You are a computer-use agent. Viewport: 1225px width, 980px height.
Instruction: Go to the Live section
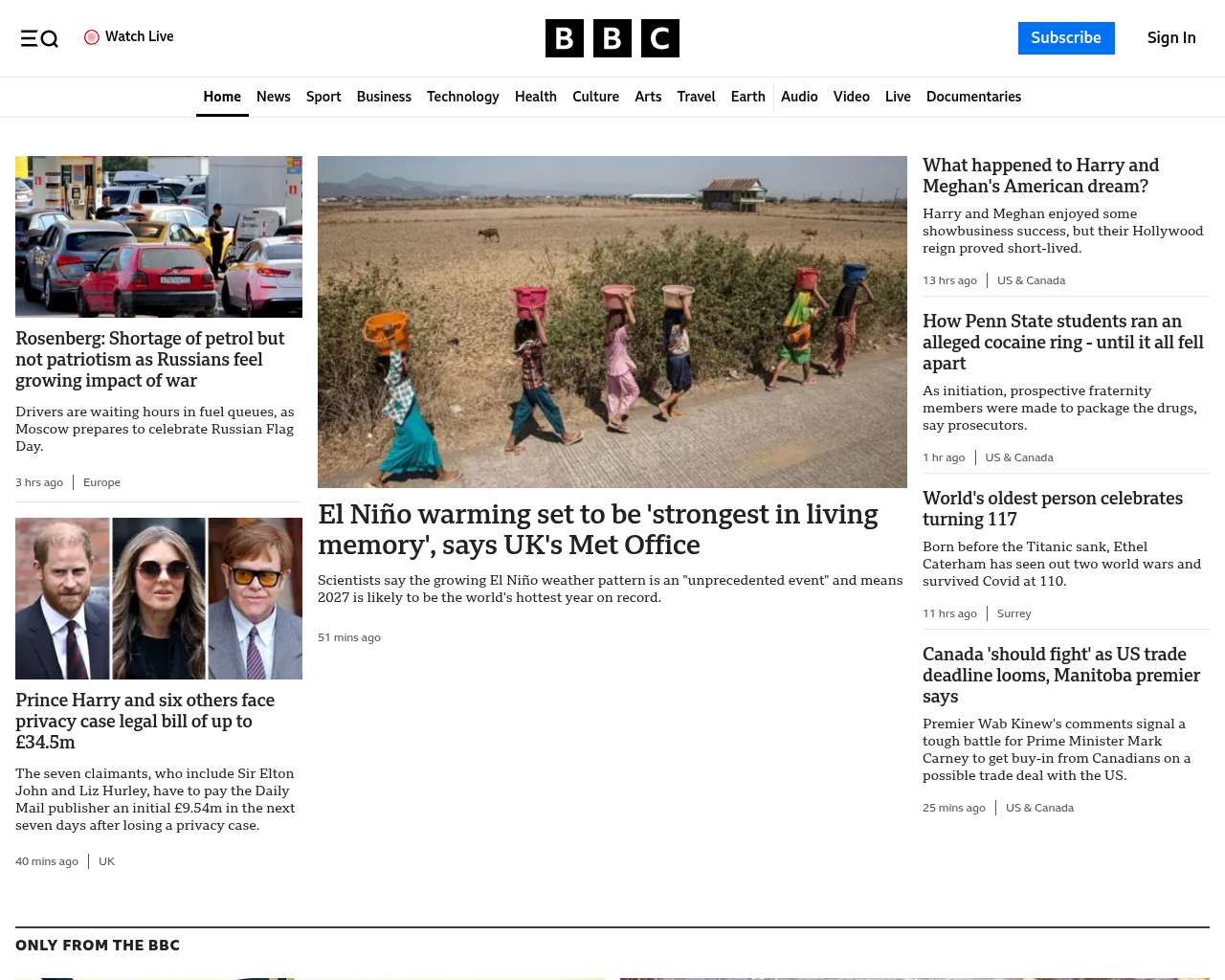(898, 97)
